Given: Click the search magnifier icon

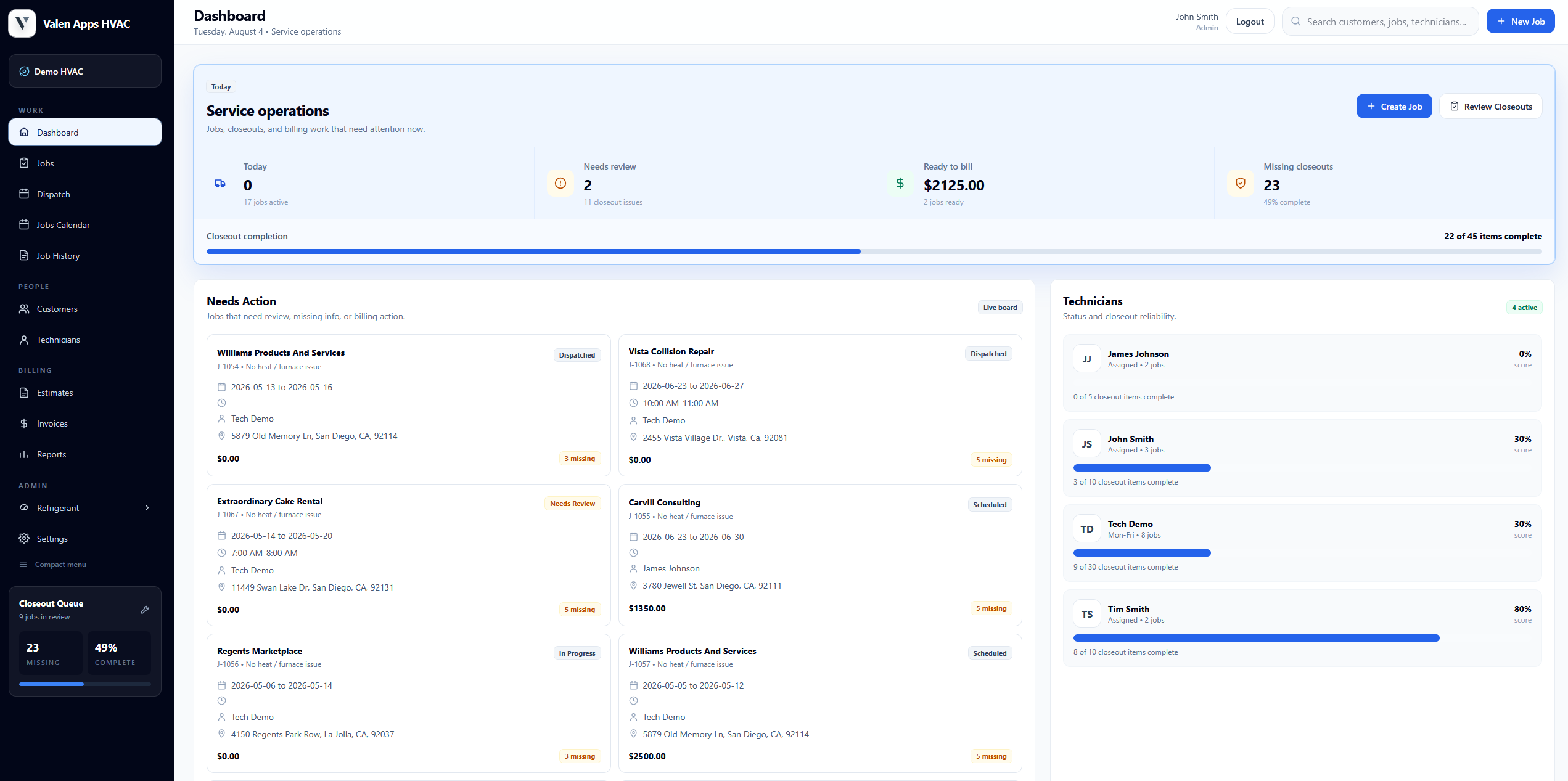Looking at the screenshot, I should tap(1295, 22).
